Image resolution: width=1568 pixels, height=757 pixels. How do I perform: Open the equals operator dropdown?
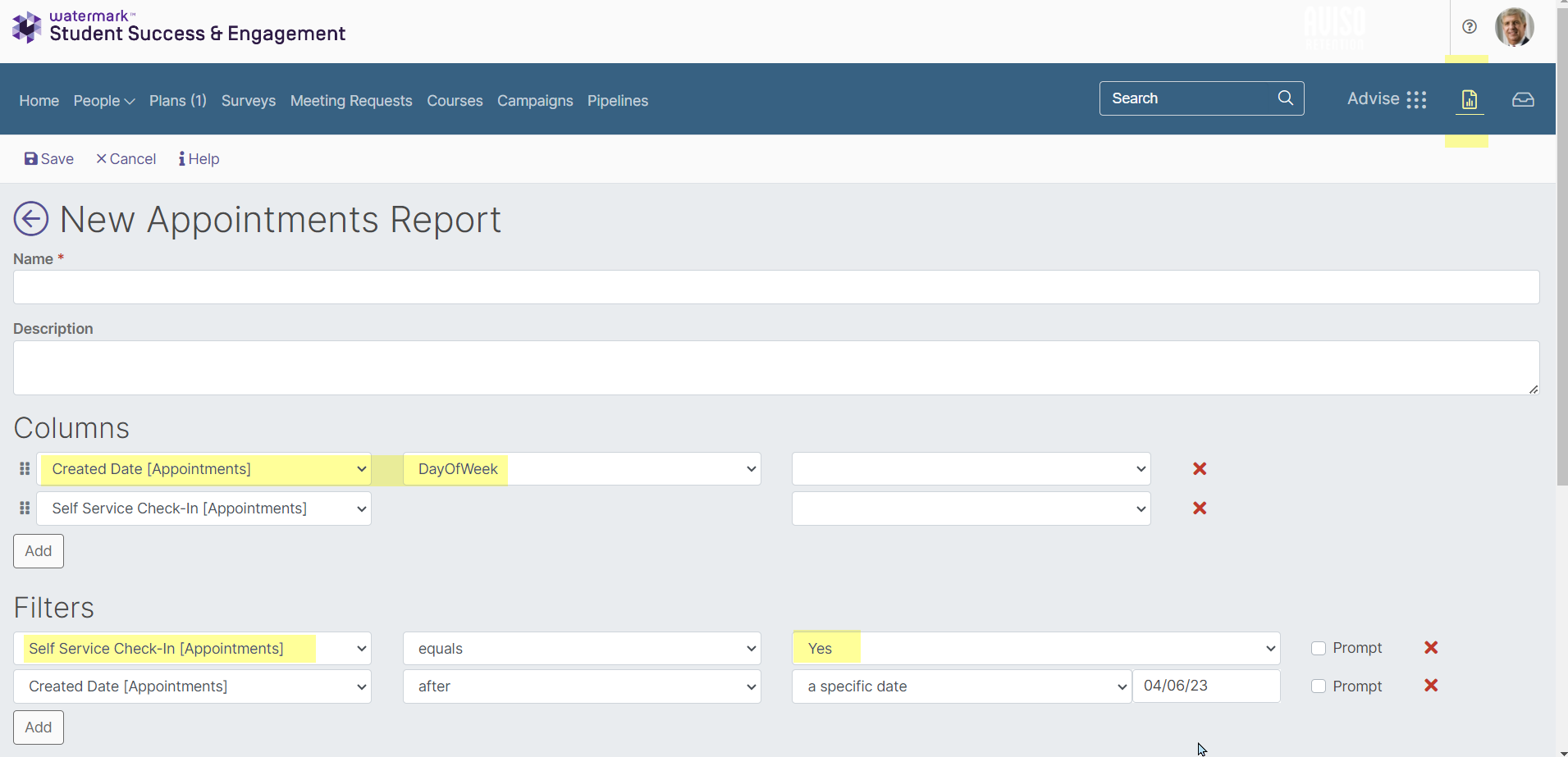[x=582, y=649]
